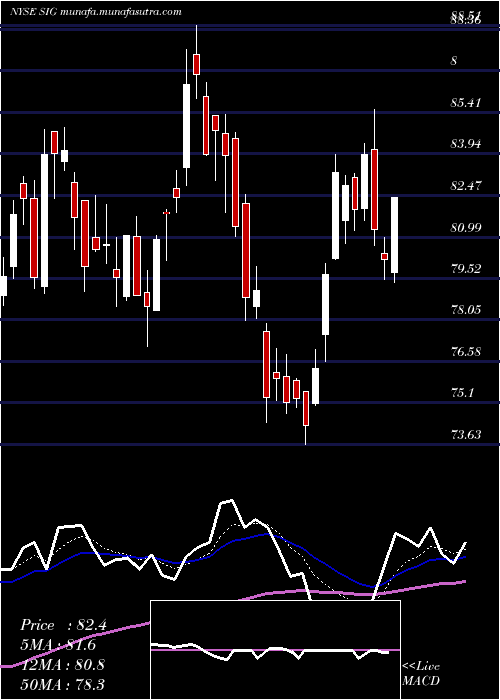Screen dimensions: 500x700
Task: Select the 76.58 price axis label
Action: tap(466, 351)
